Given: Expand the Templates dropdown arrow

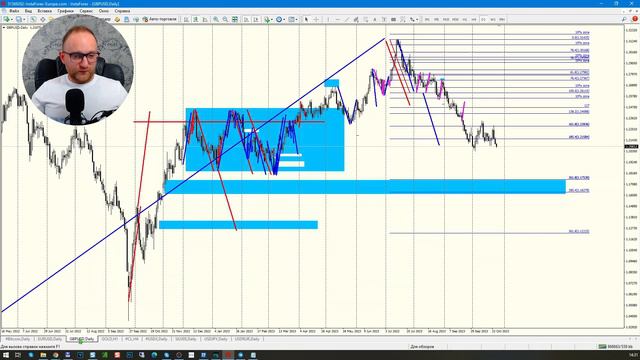Looking at the screenshot, I should click(297, 19).
